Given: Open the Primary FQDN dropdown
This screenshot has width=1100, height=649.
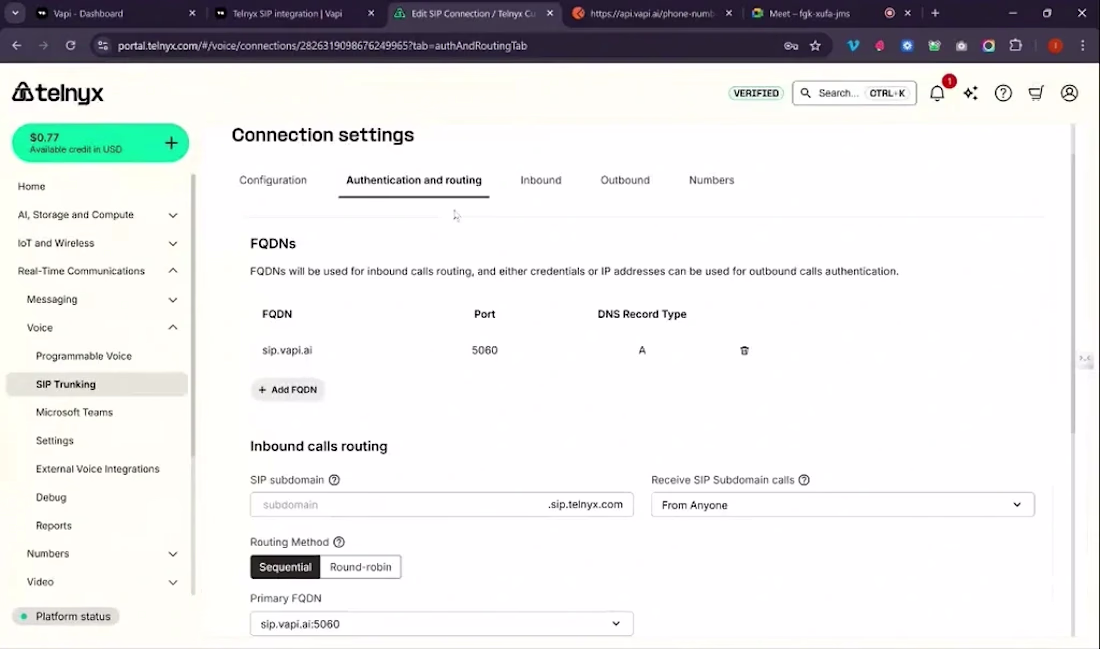Looking at the screenshot, I should pyautogui.click(x=441, y=624).
